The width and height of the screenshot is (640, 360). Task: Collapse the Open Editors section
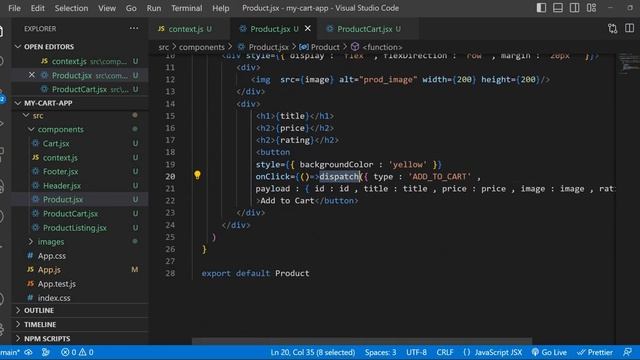80,47
